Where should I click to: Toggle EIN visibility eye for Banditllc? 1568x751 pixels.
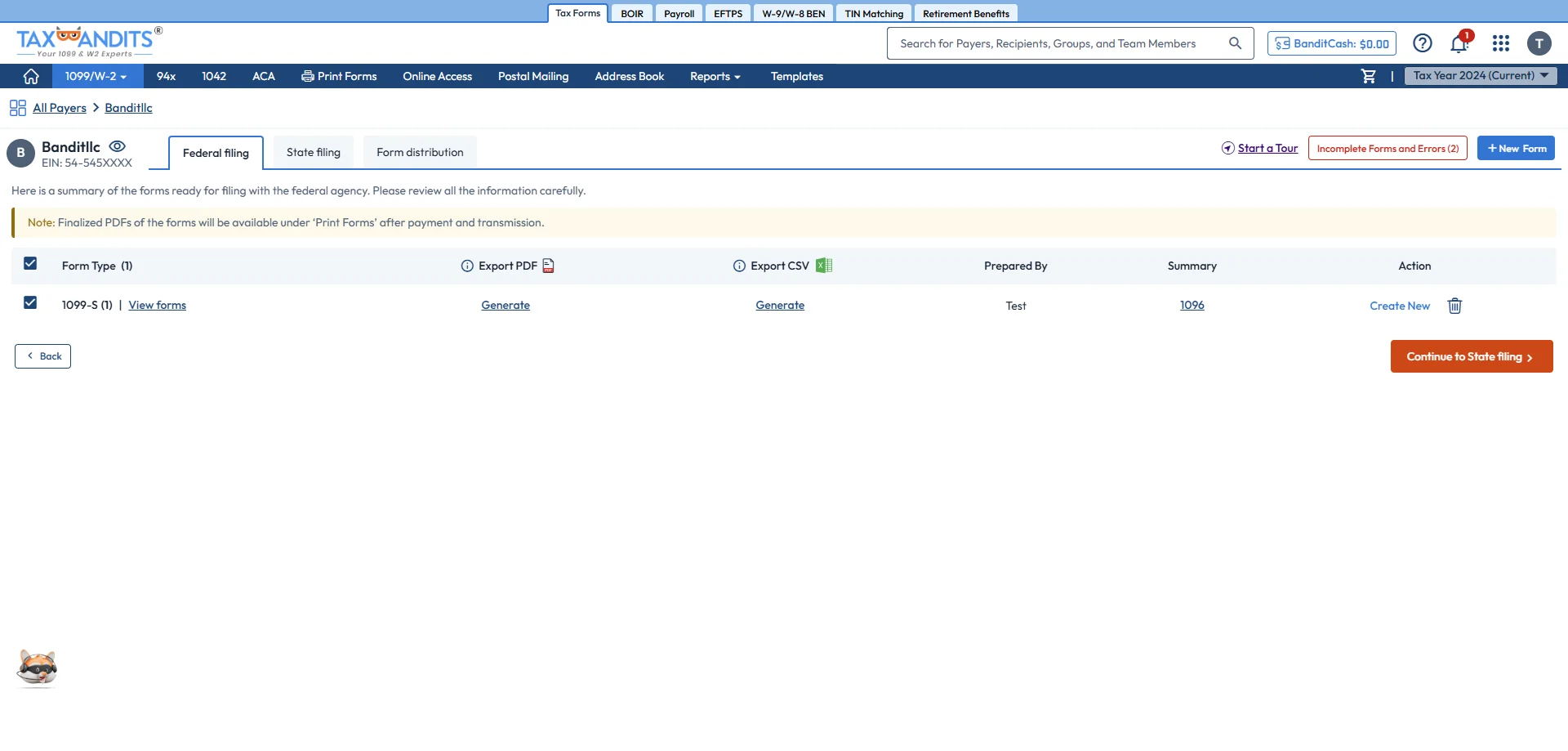click(x=118, y=146)
